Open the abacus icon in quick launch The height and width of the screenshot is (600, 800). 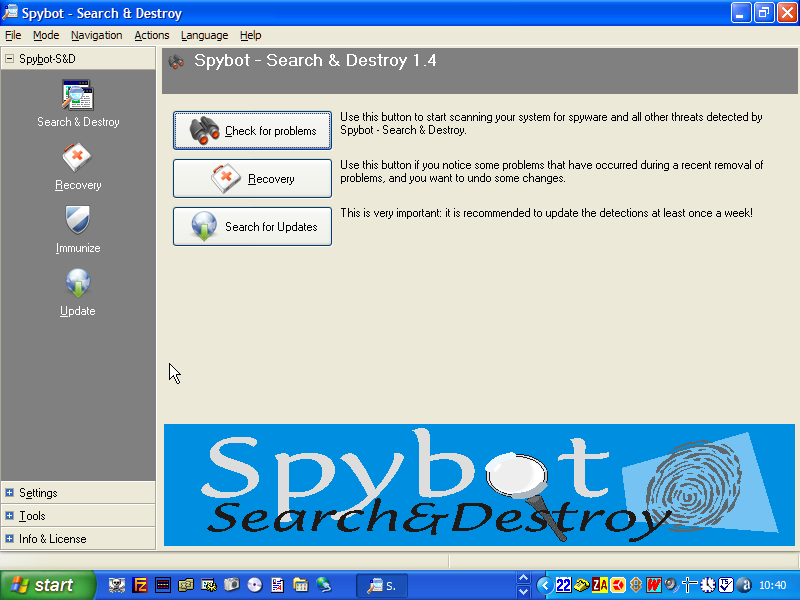[163, 585]
